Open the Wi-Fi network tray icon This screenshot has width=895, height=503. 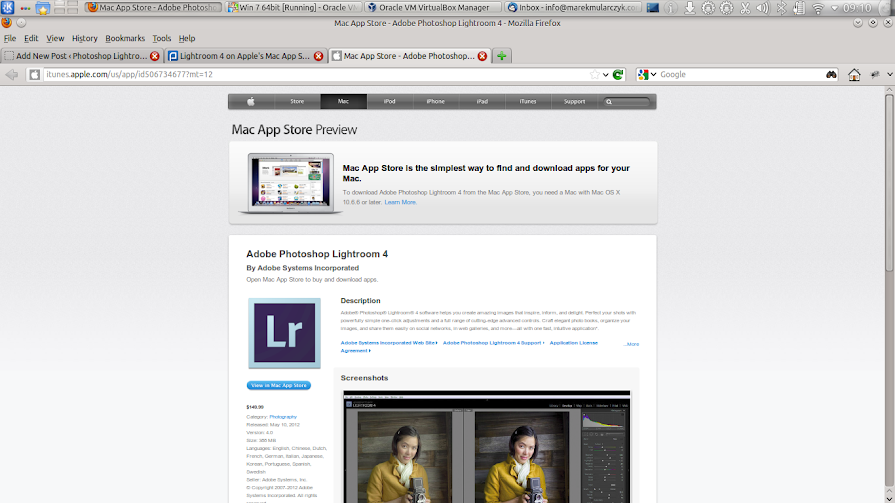pos(818,8)
